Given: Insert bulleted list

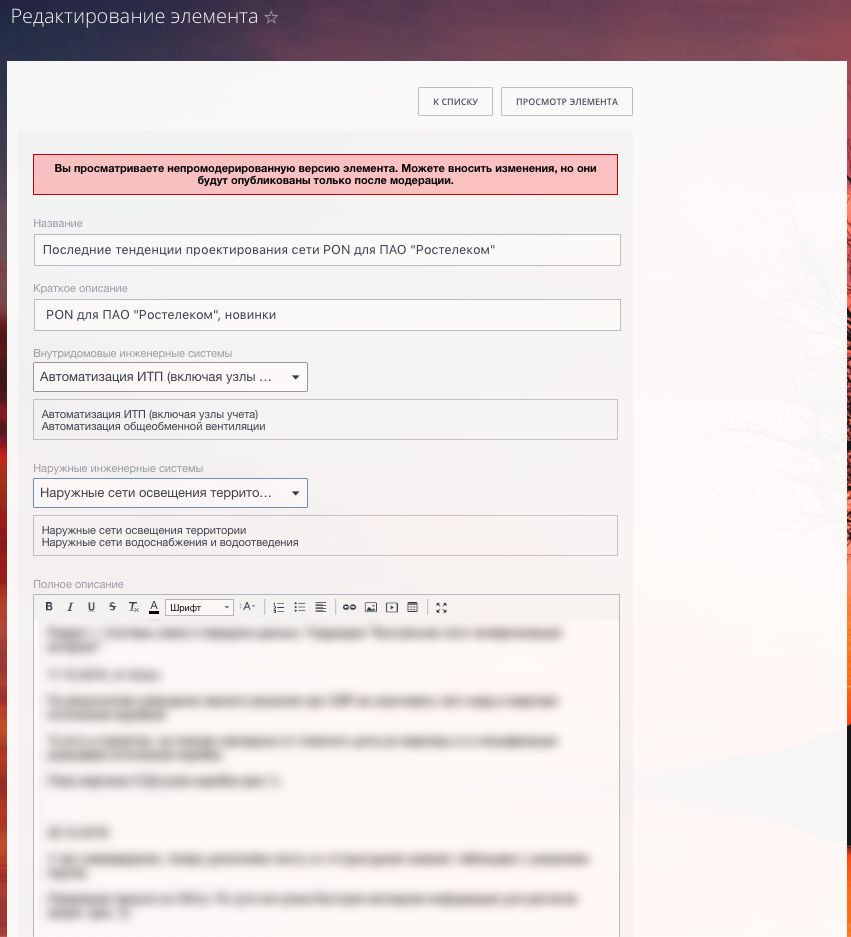Looking at the screenshot, I should pyautogui.click(x=300, y=607).
